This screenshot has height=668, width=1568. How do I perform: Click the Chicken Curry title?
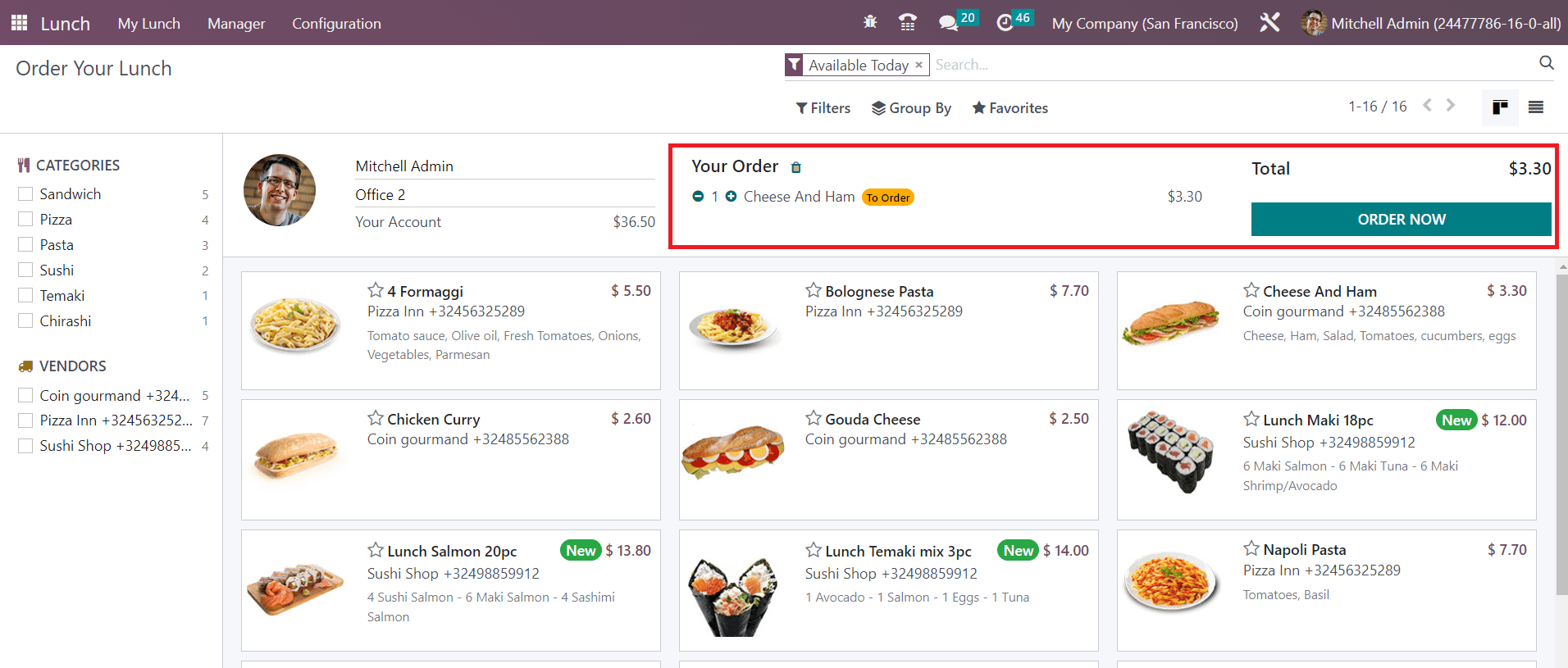point(433,420)
